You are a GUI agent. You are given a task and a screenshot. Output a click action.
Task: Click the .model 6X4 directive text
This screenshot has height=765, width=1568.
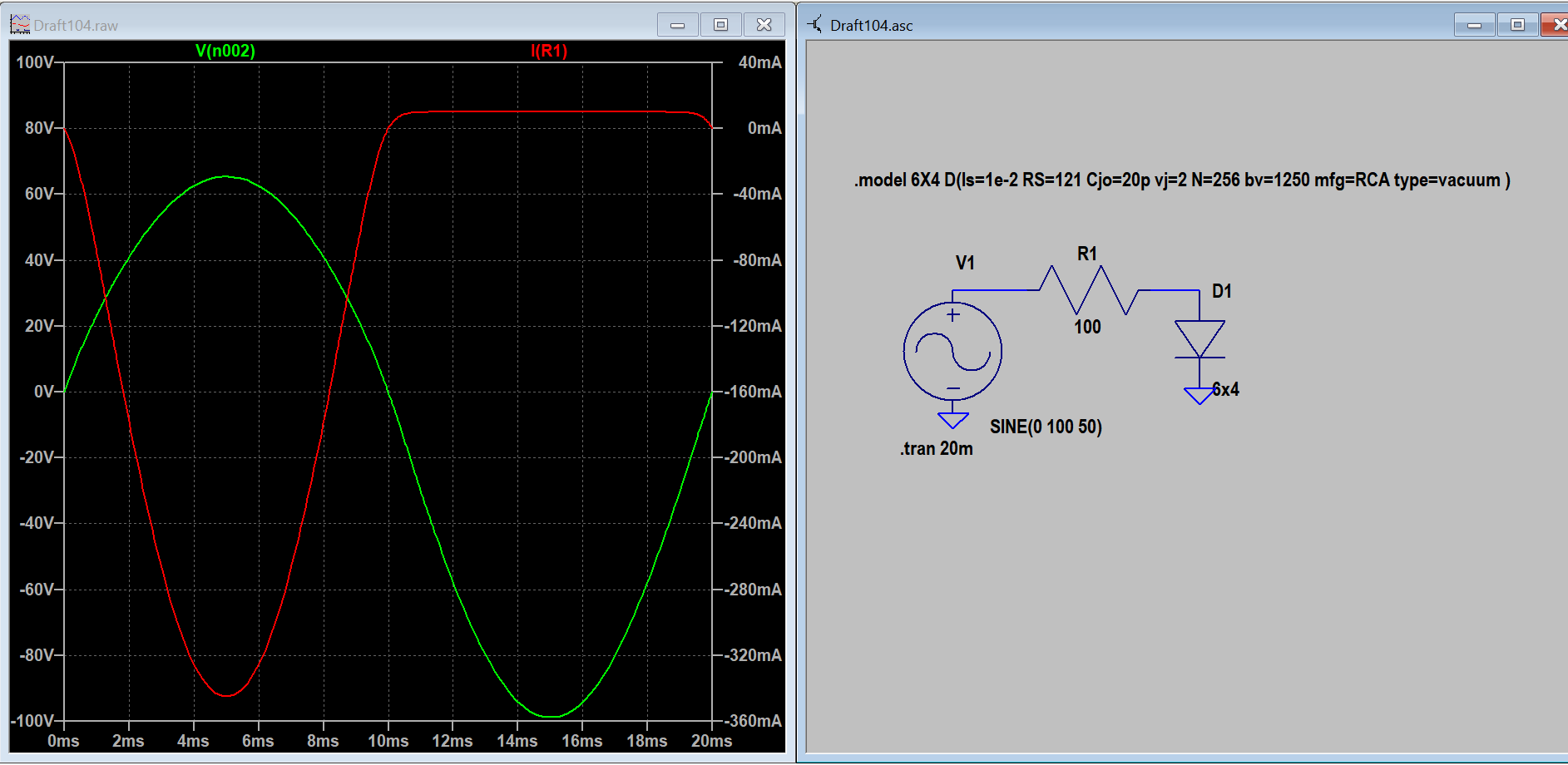click(x=1182, y=180)
